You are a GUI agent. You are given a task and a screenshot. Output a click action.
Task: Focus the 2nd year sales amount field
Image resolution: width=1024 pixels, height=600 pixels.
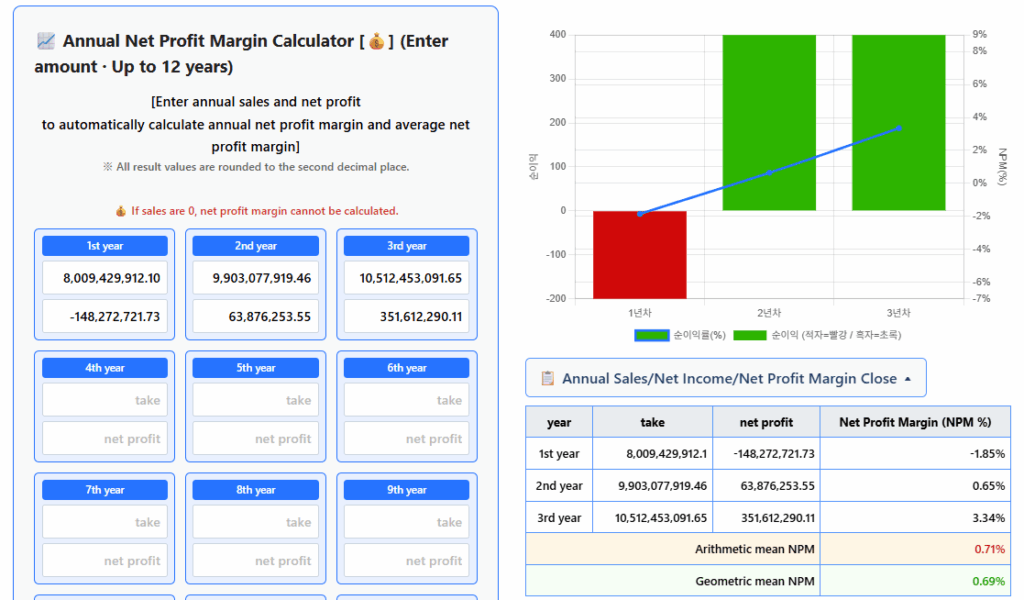256,278
